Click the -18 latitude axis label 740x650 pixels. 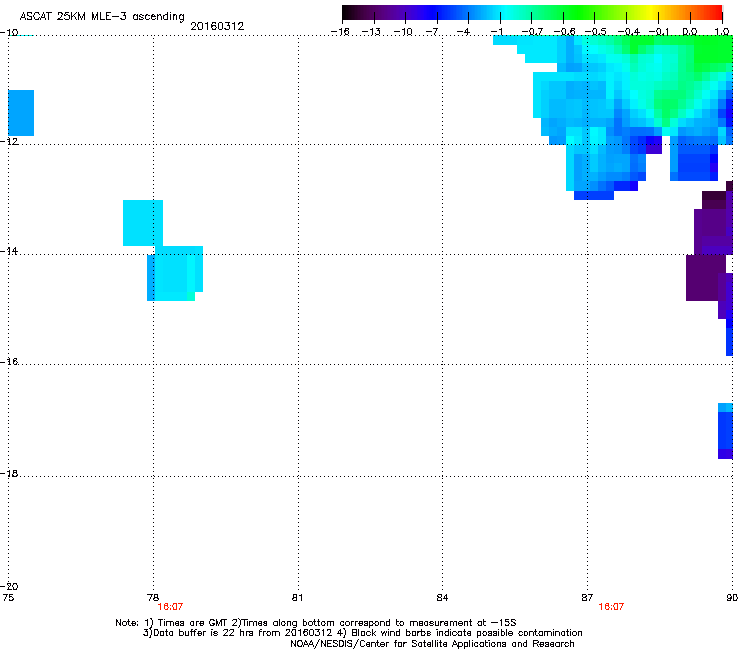pos(9,473)
